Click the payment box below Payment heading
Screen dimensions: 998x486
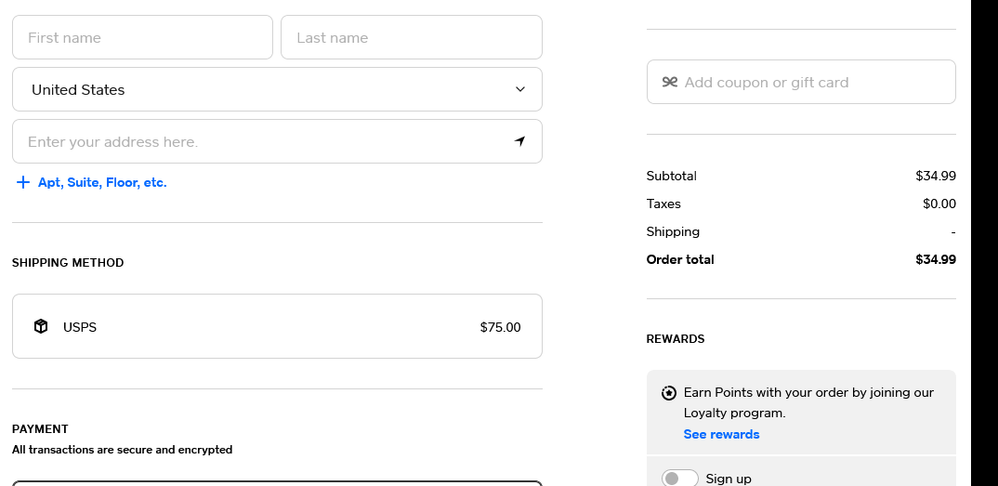277,483
